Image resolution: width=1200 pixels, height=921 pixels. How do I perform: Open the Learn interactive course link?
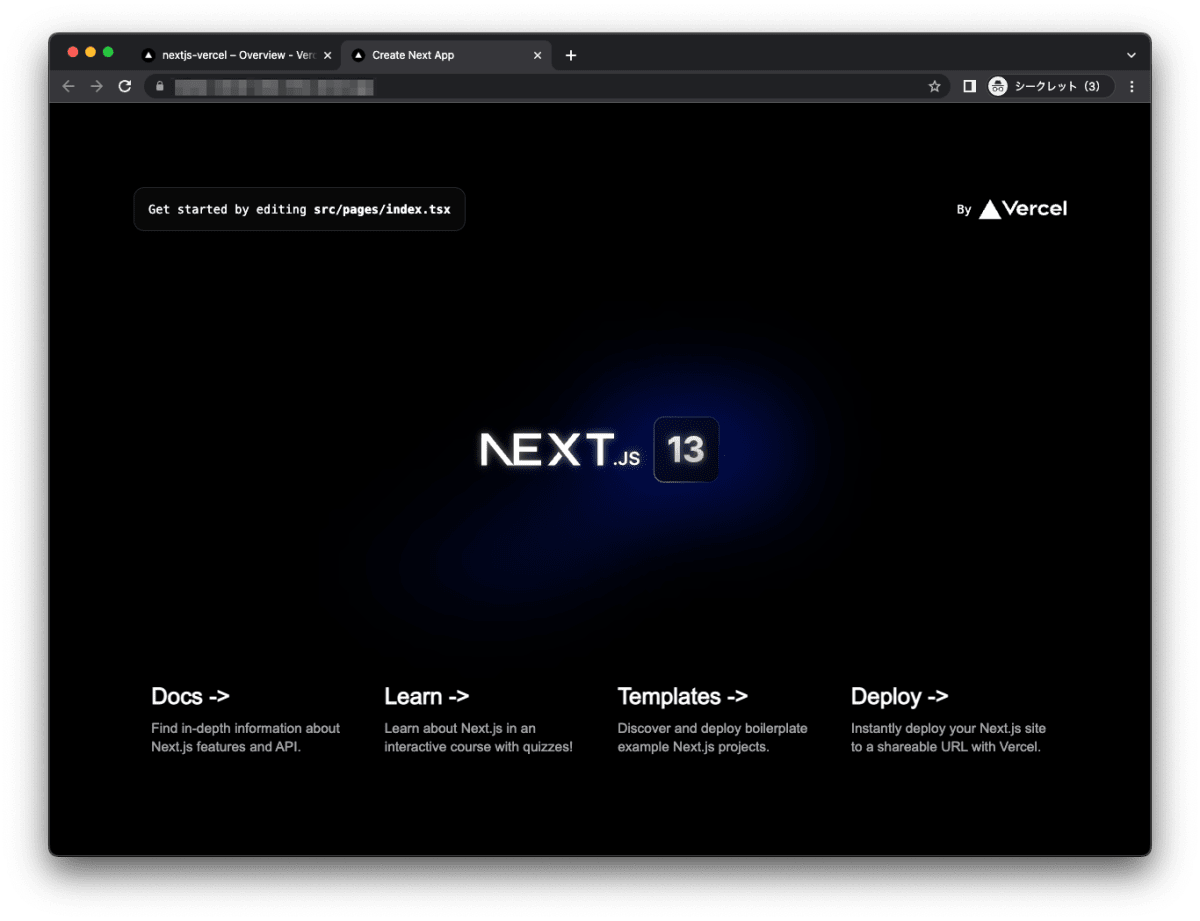pyautogui.click(x=427, y=696)
